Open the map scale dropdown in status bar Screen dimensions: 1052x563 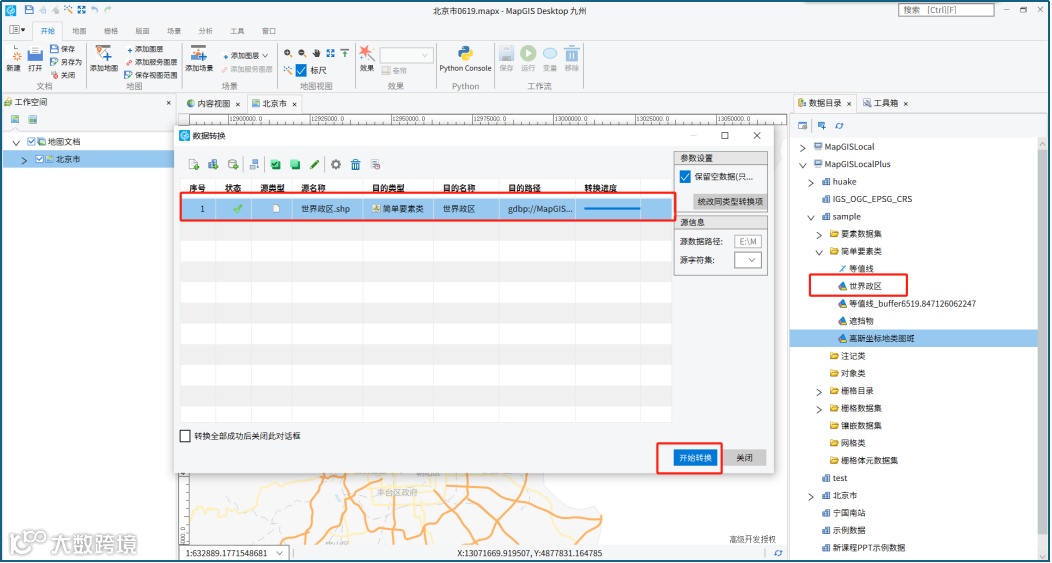pos(280,553)
